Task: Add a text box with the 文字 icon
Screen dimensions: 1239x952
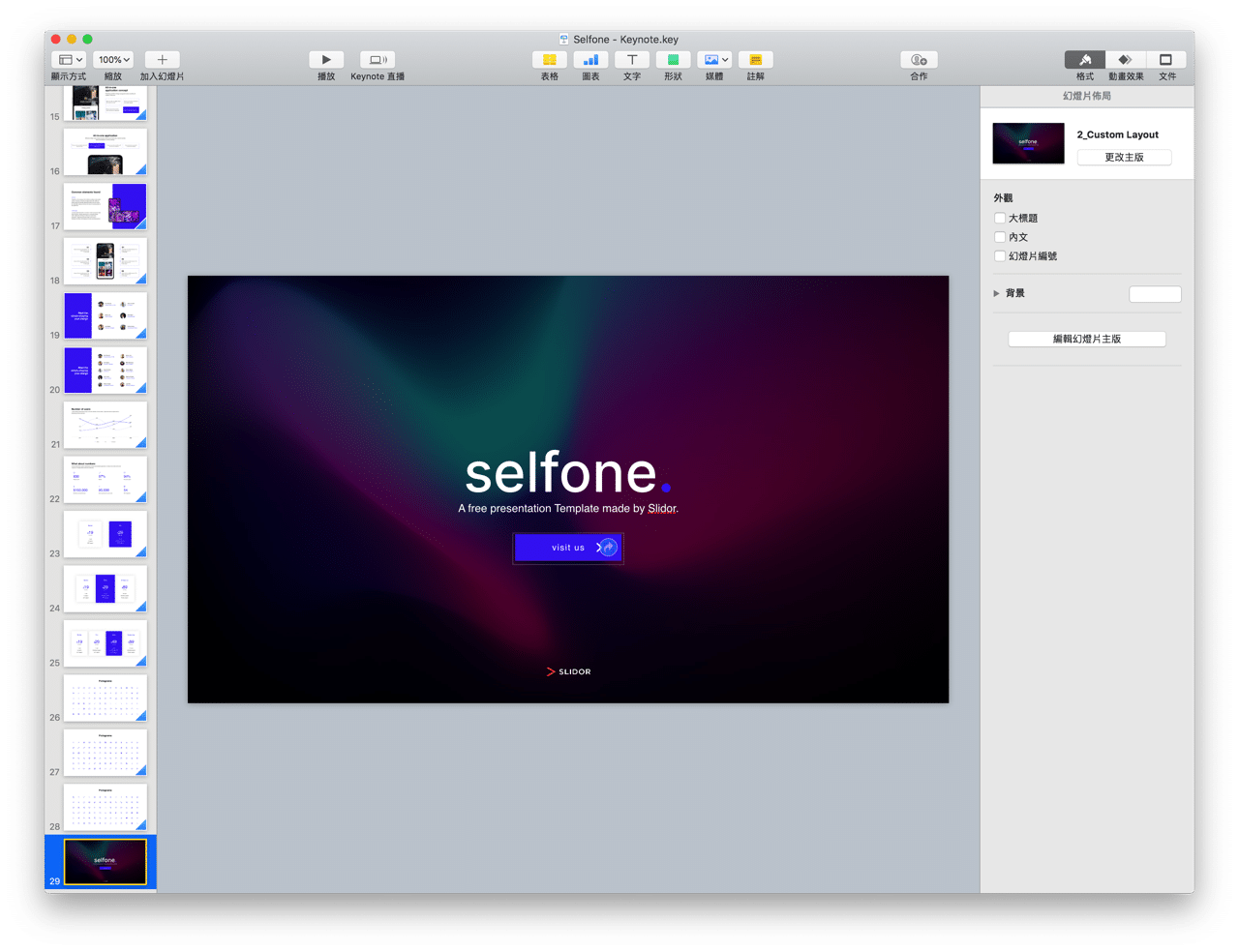Action: click(x=631, y=60)
